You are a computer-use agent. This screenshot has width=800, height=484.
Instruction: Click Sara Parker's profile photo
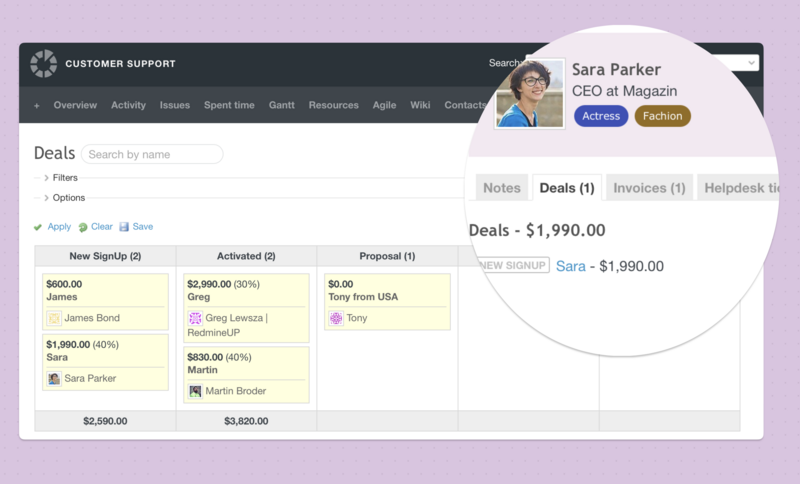[x=529, y=95]
